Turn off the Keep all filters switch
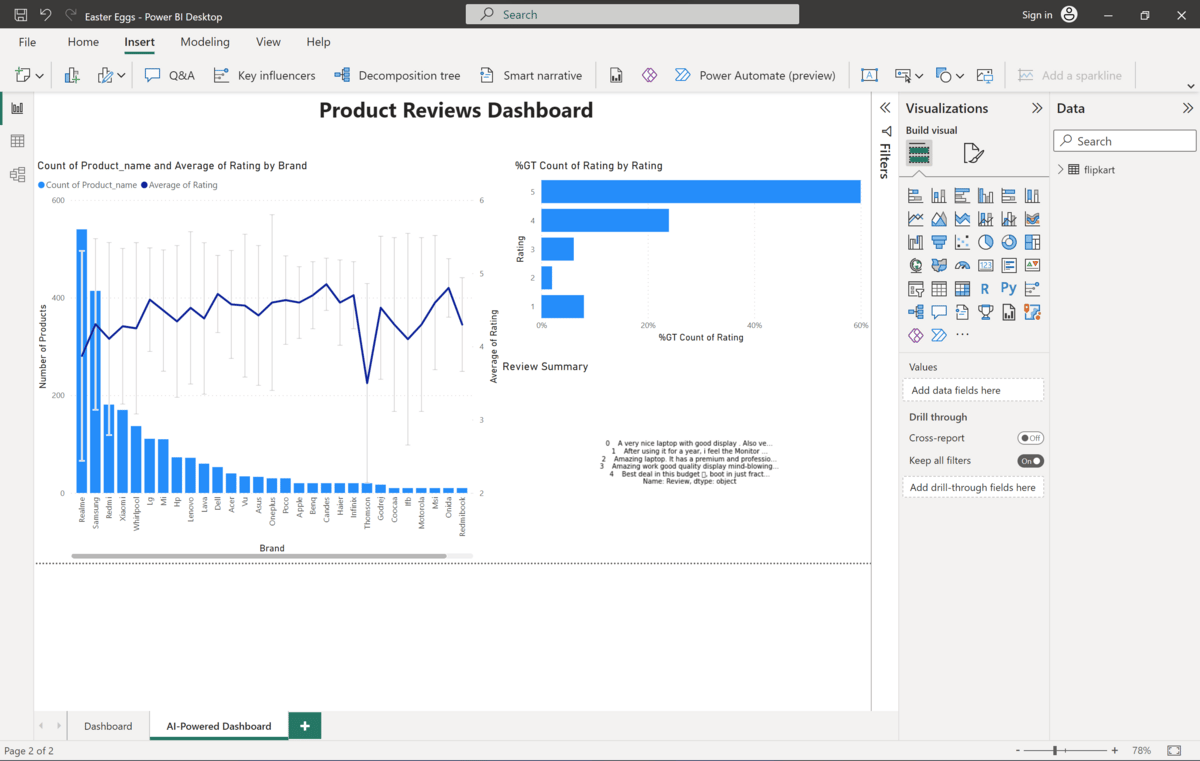 (x=1030, y=461)
